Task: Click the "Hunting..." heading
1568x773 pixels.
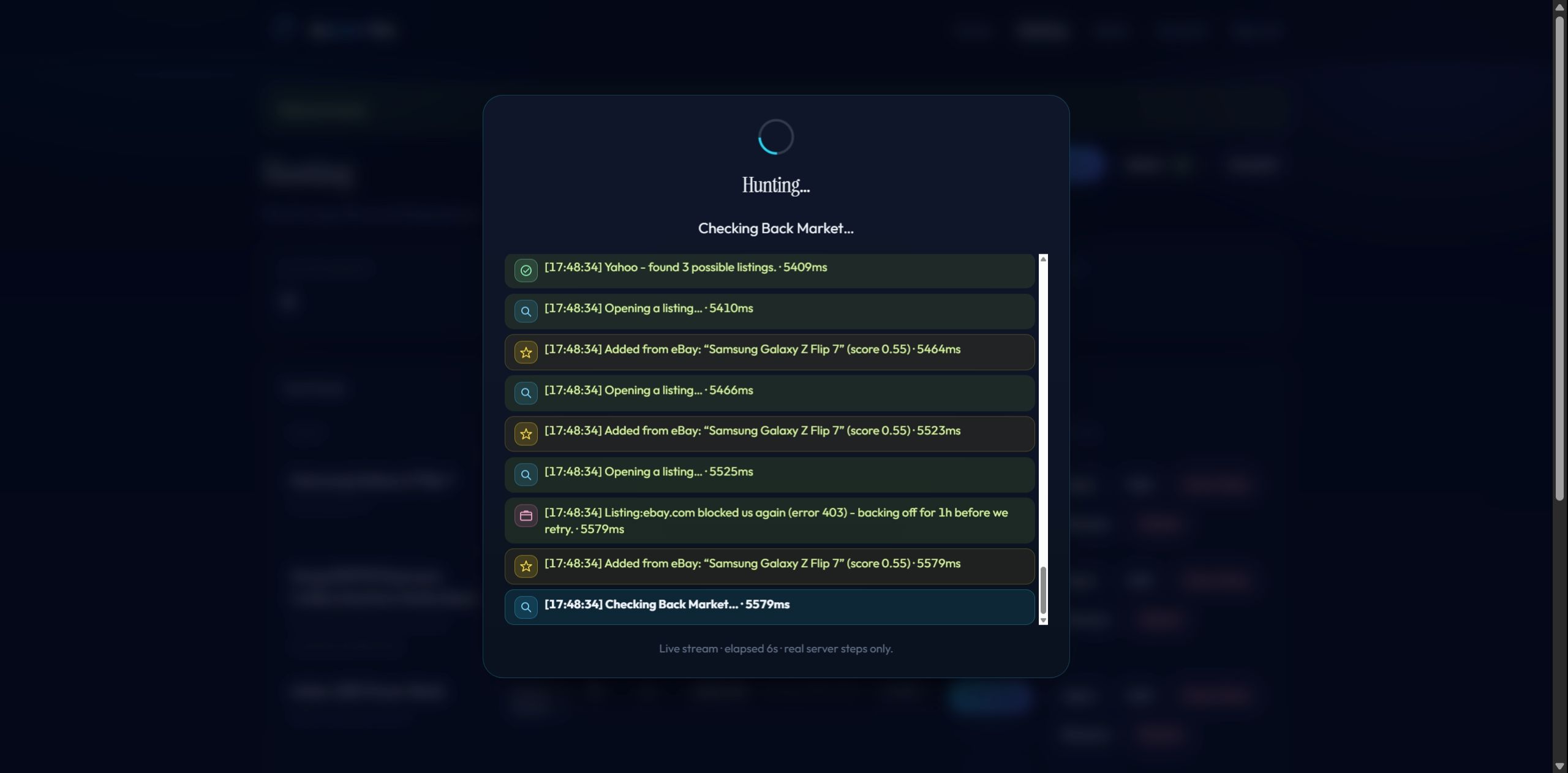Action: [x=775, y=185]
